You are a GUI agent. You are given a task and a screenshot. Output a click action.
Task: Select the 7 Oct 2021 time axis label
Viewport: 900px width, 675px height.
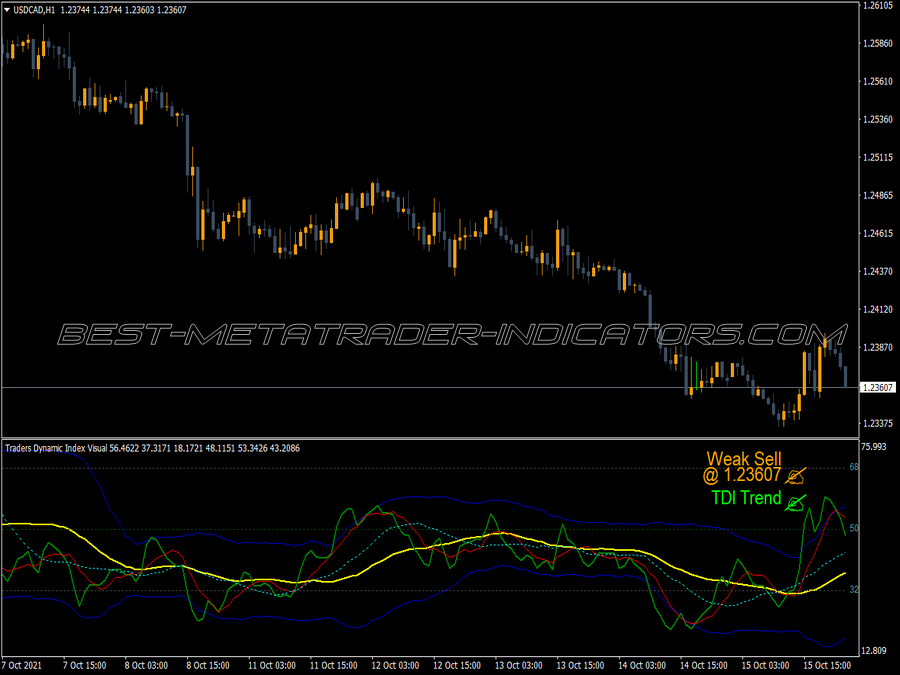[x=22, y=665]
